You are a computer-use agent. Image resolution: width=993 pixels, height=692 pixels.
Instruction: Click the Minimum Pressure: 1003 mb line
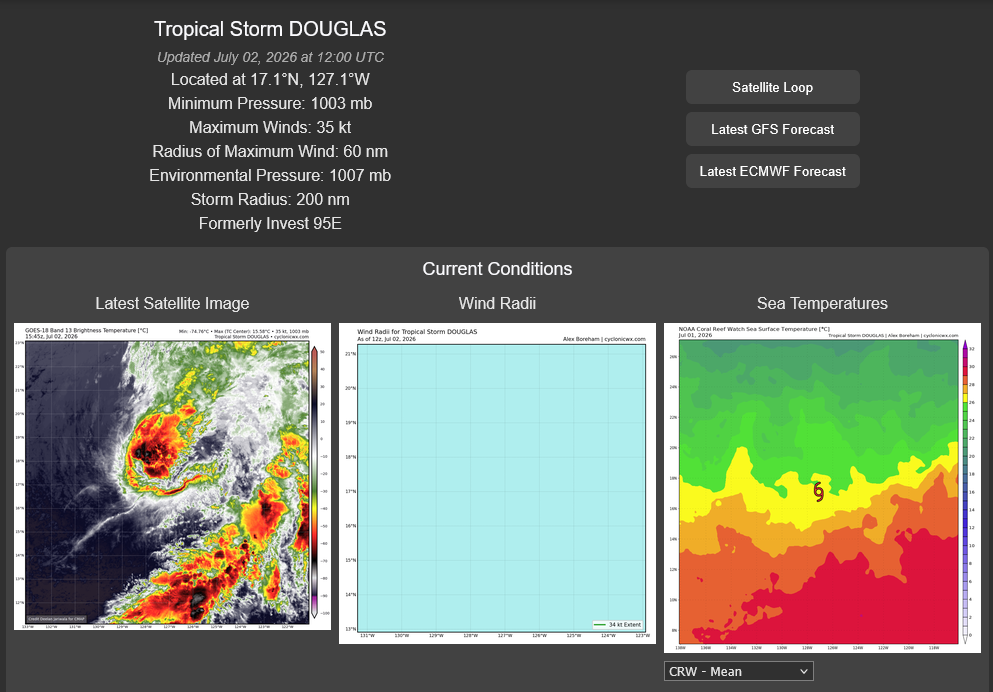pyautogui.click(x=270, y=103)
